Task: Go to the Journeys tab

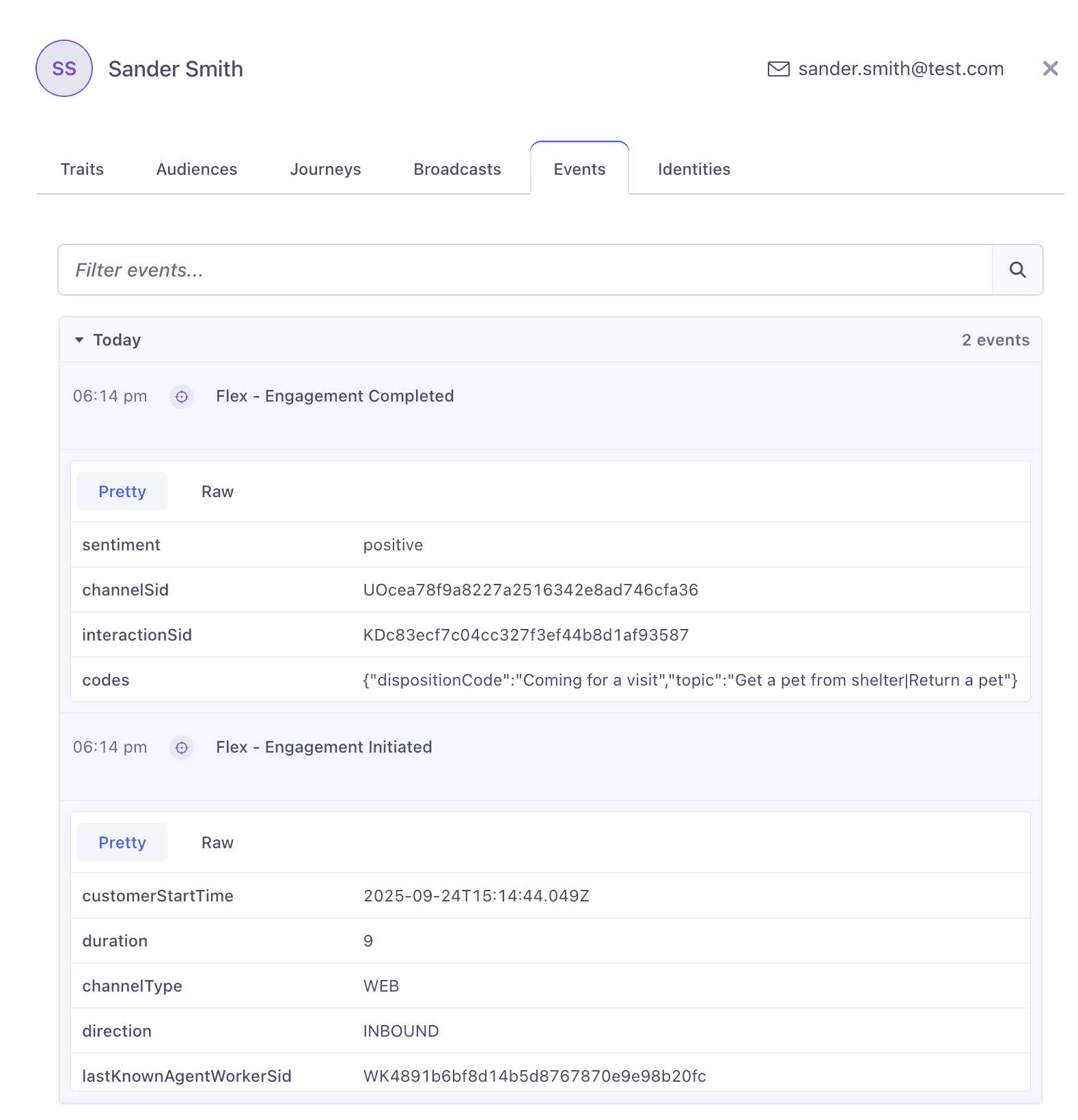Action: (325, 169)
